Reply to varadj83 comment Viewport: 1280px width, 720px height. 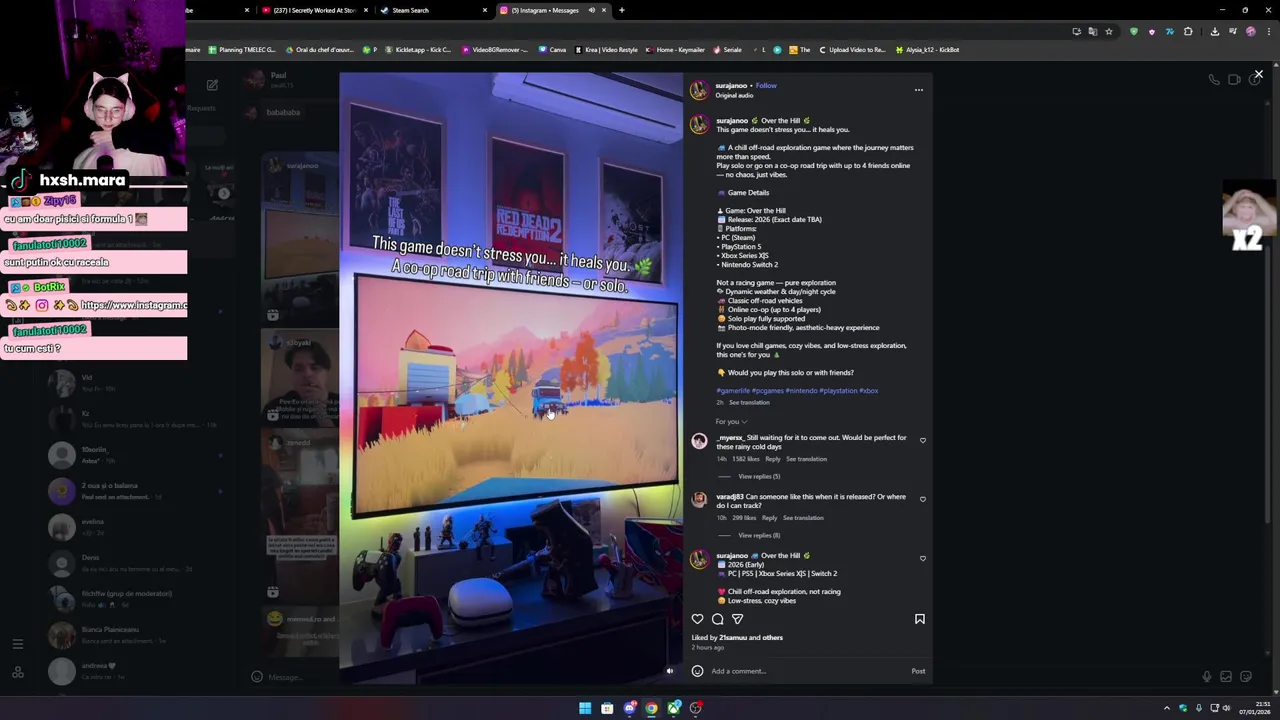tap(769, 518)
